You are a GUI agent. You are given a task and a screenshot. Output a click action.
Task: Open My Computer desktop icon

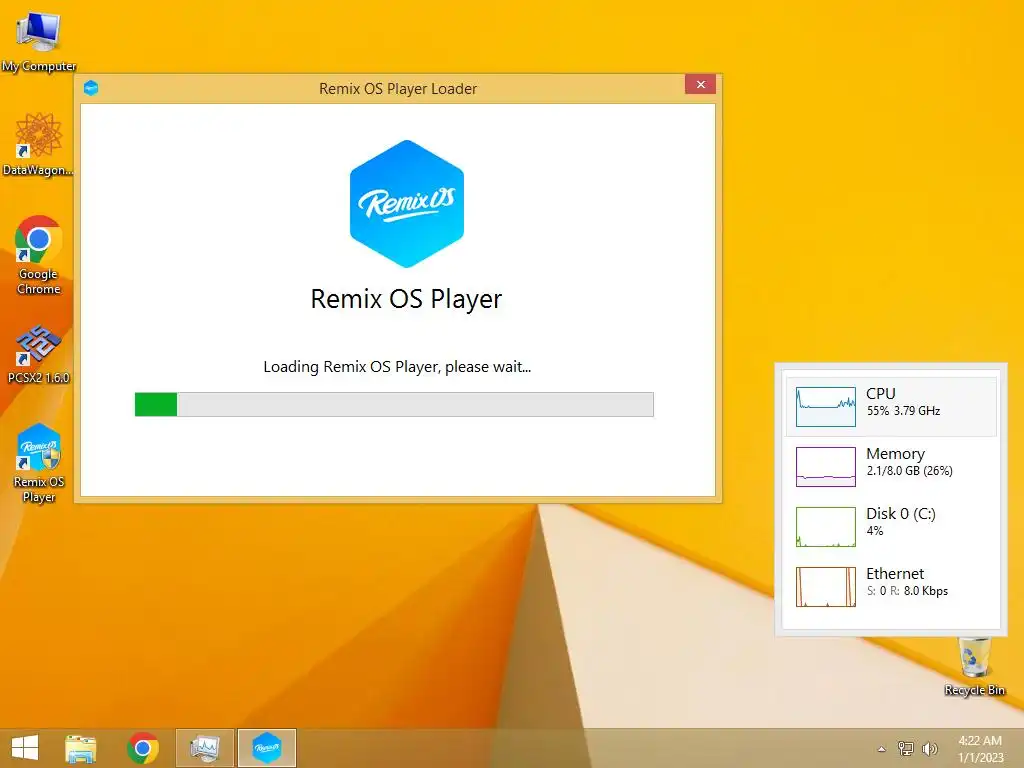click(39, 40)
